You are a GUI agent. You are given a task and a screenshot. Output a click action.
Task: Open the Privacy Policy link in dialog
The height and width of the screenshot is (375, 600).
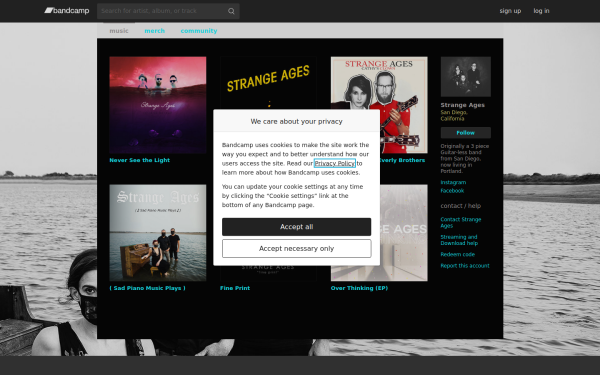click(335, 163)
